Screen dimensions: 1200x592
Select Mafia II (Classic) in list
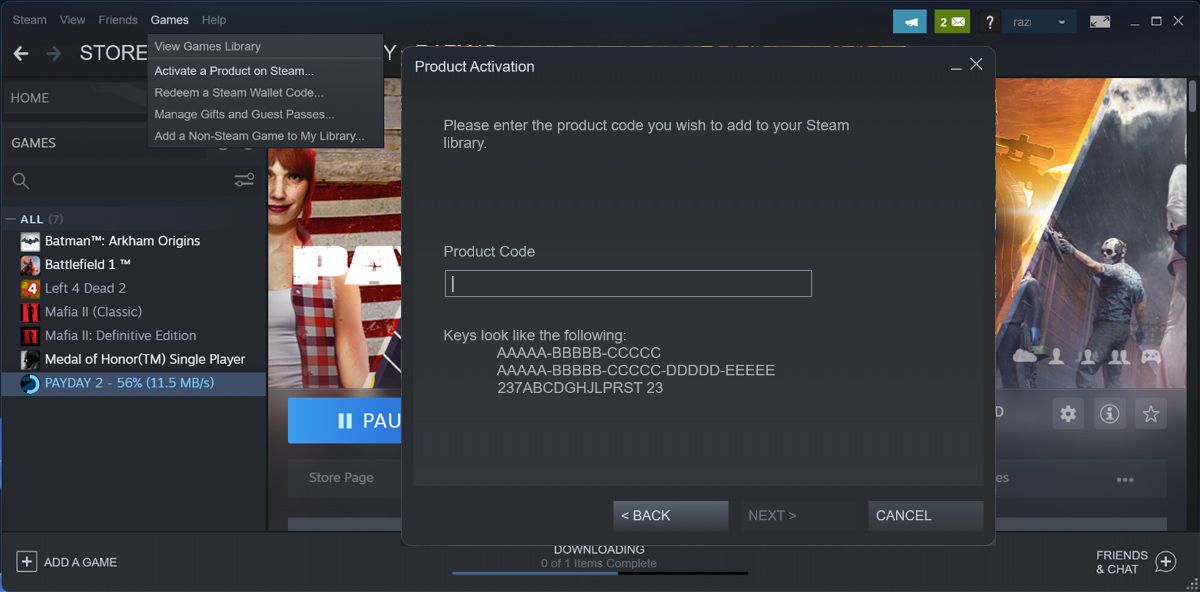click(93, 312)
